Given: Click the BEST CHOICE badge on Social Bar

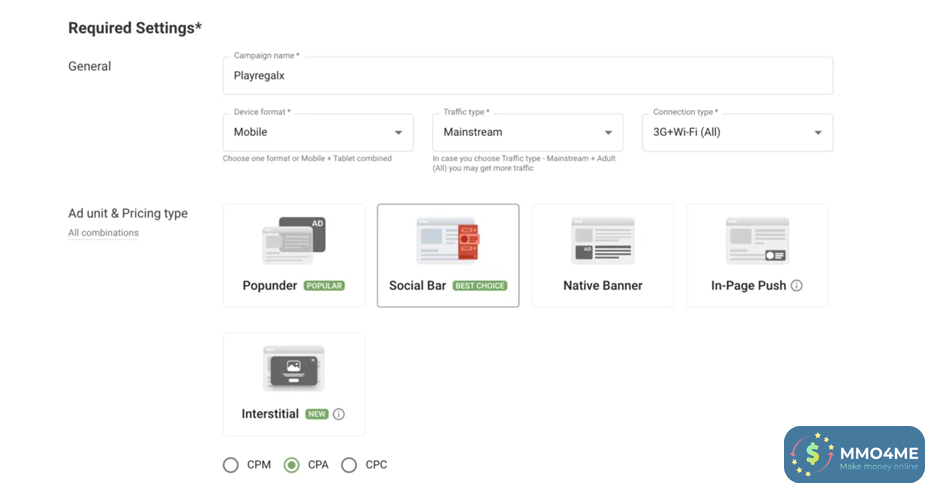Looking at the screenshot, I should [480, 286].
